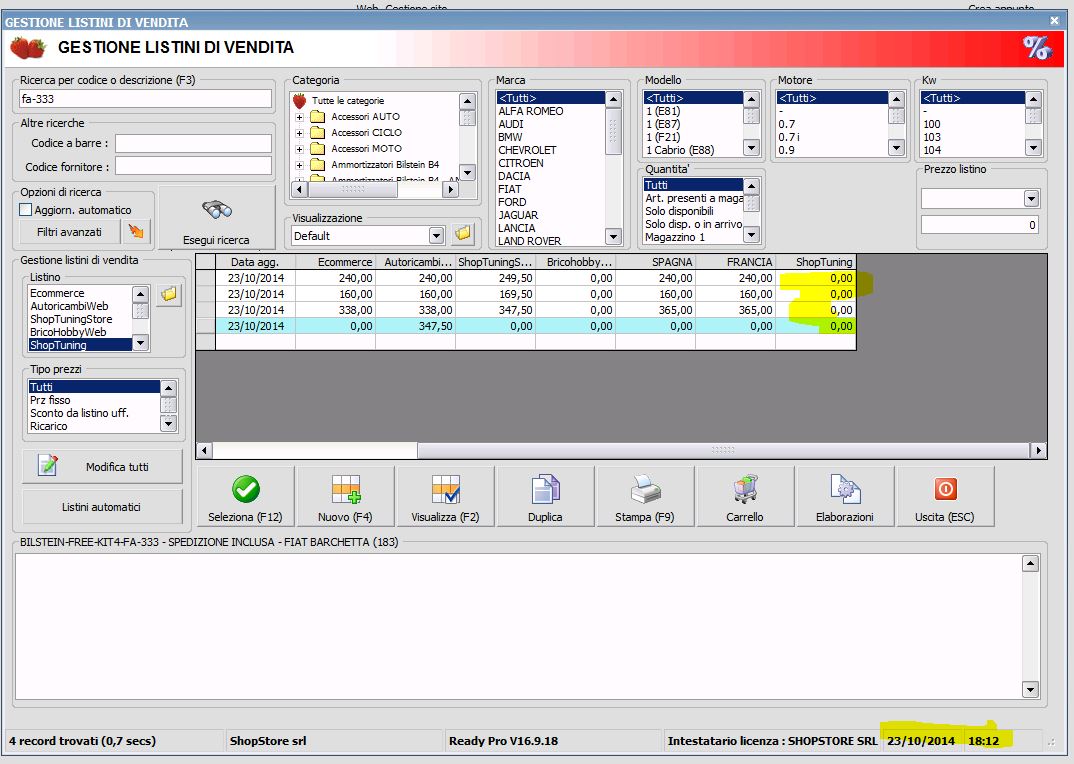This screenshot has height=764, width=1074.
Task: Click the Nuovo (F4) icon
Action: click(346, 489)
